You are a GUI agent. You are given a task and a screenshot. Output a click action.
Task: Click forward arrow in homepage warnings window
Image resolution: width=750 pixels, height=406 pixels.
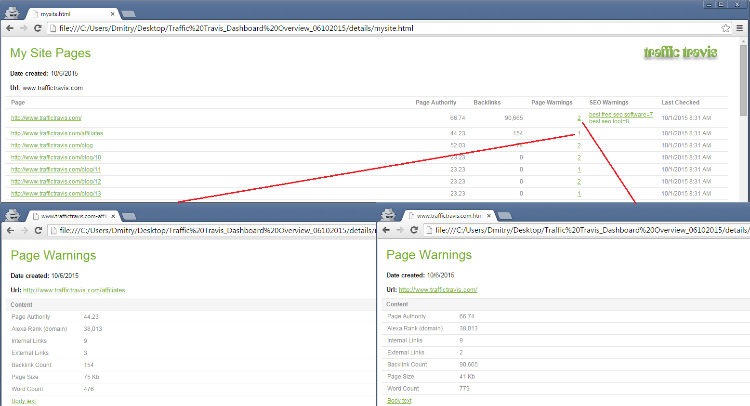point(400,230)
